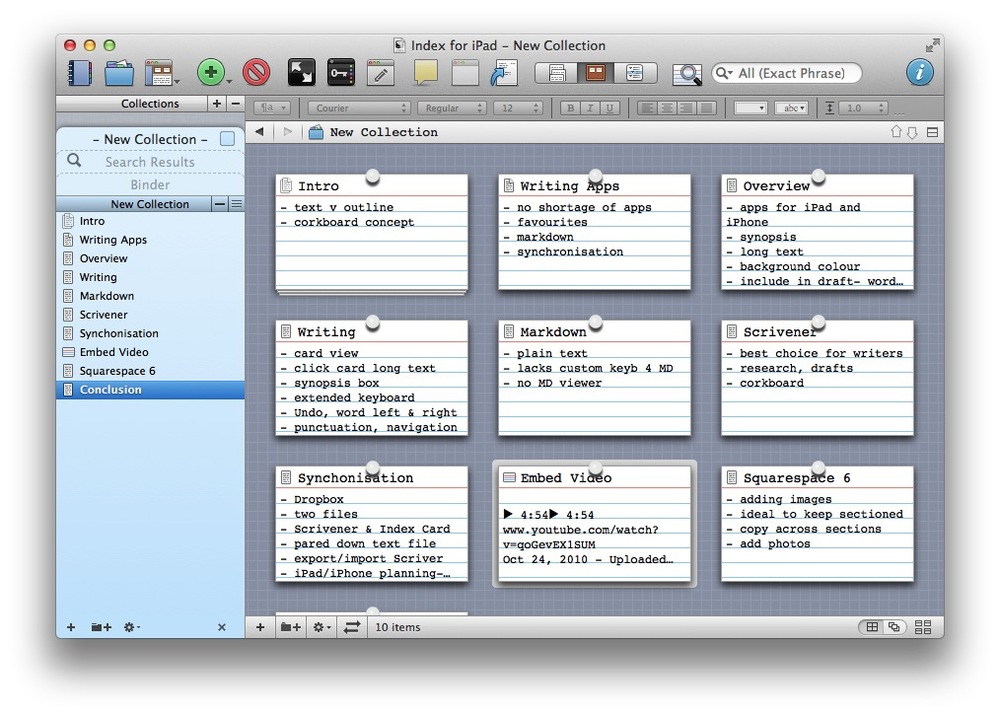
Task: Click the green Add button
Action: [x=210, y=72]
